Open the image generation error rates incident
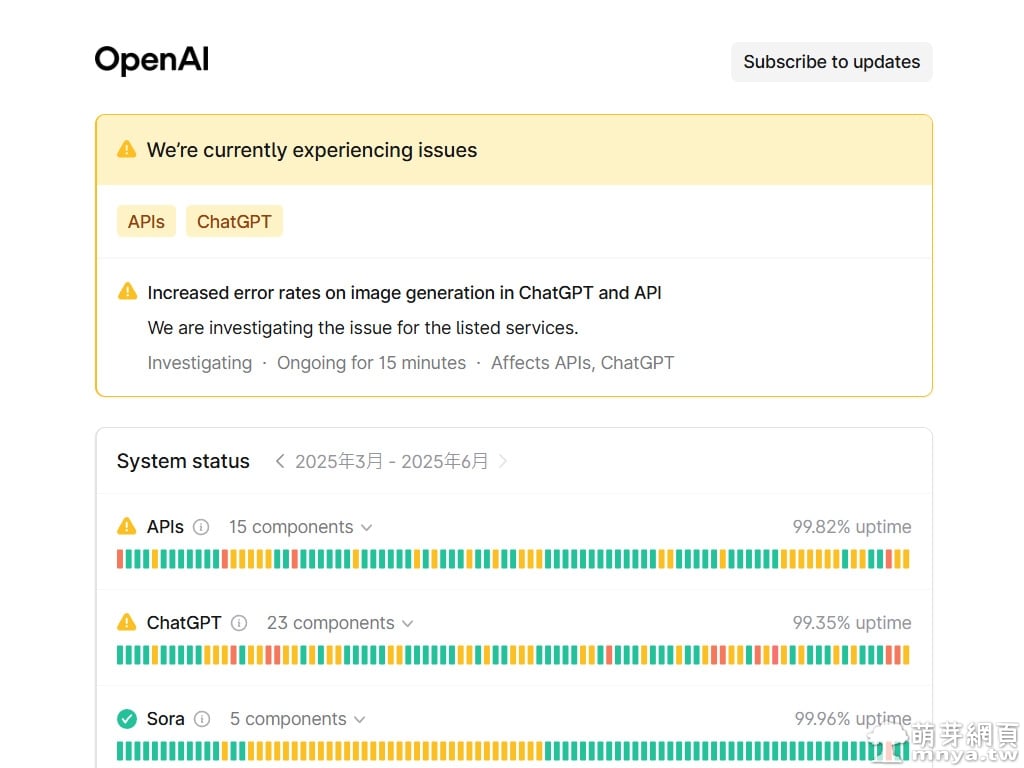Viewport: 1024px width, 768px height. coord(404,293)
